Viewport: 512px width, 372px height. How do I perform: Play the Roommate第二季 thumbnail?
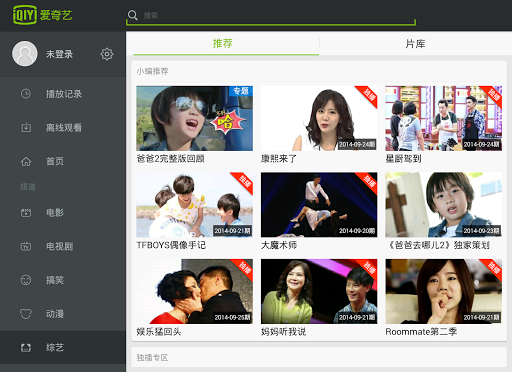(444, 291)
